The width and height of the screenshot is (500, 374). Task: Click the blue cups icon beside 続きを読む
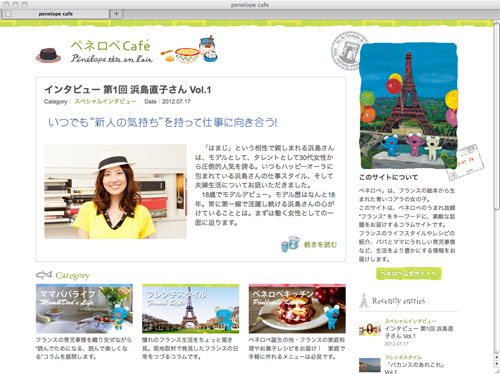click(x=290, y=244)
